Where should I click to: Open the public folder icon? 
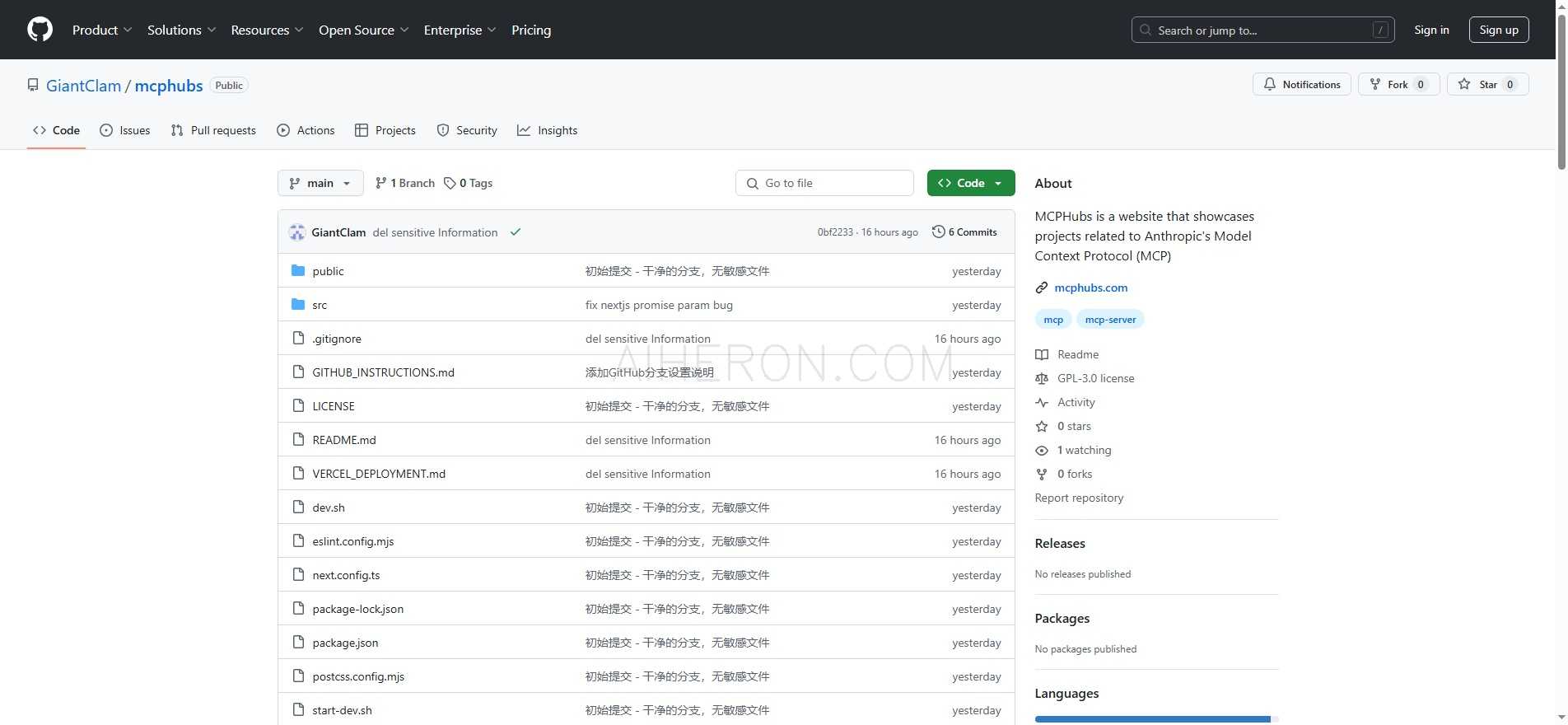(x=298, y=271)
